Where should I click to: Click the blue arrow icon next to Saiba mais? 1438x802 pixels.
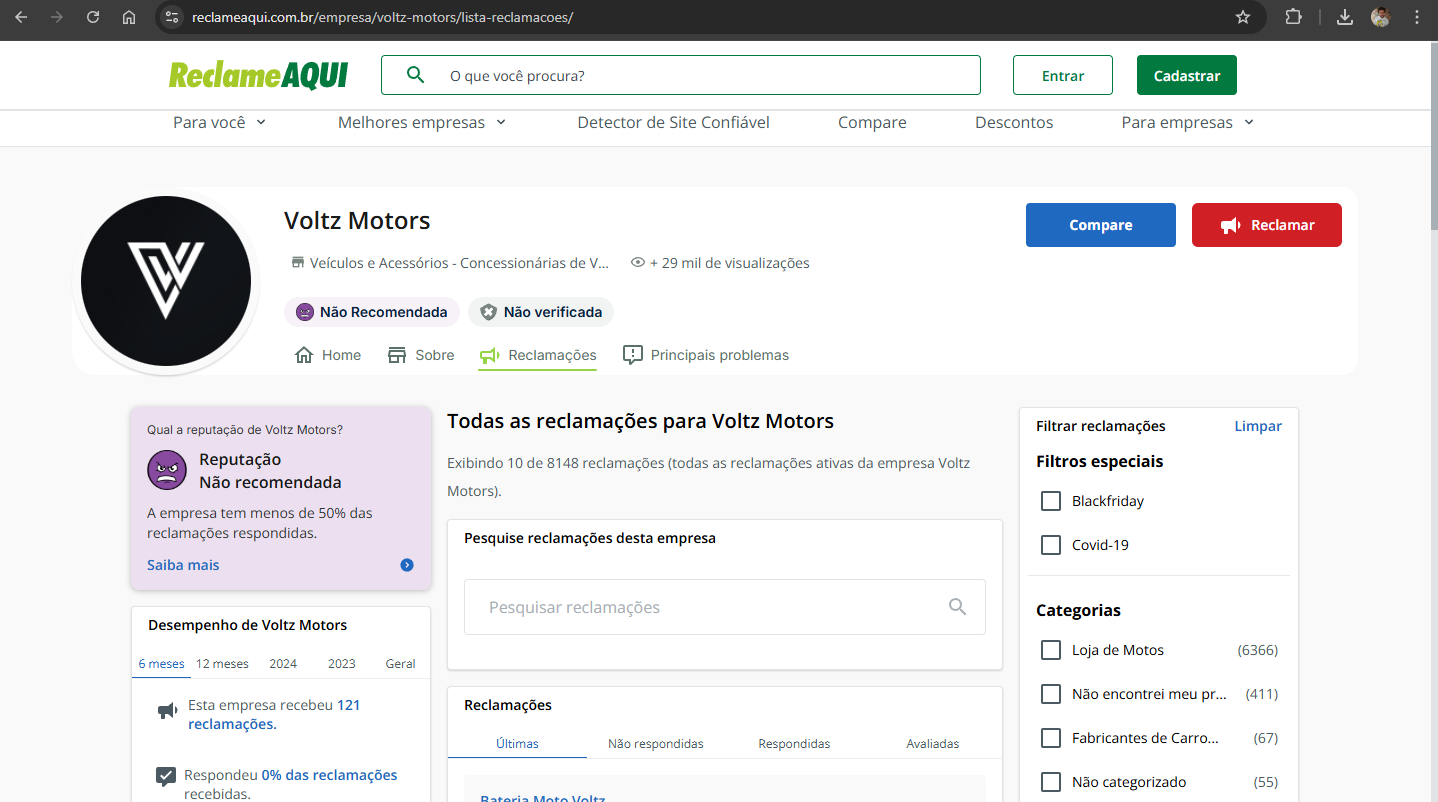[x=407, y=565]
